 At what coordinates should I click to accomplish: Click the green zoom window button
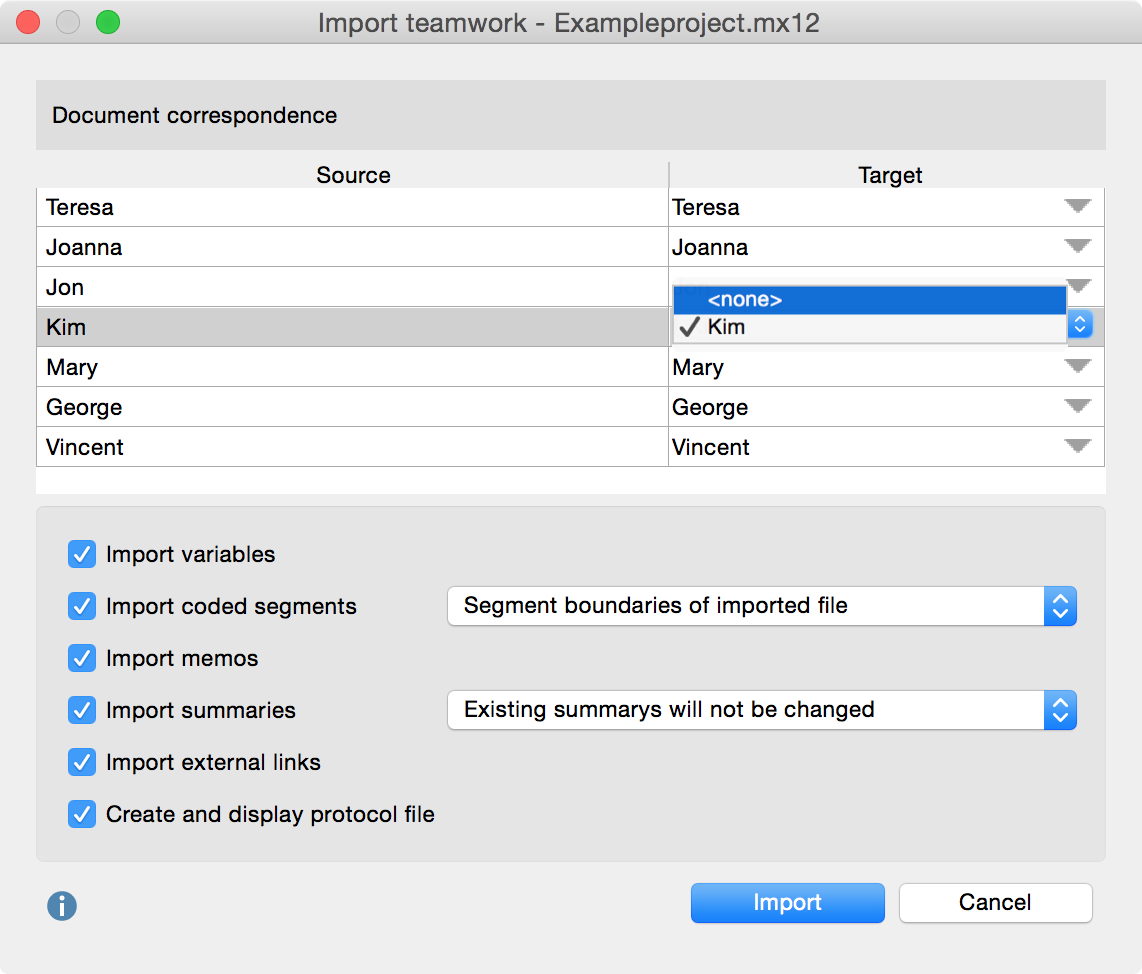click(x=108, y=22)
